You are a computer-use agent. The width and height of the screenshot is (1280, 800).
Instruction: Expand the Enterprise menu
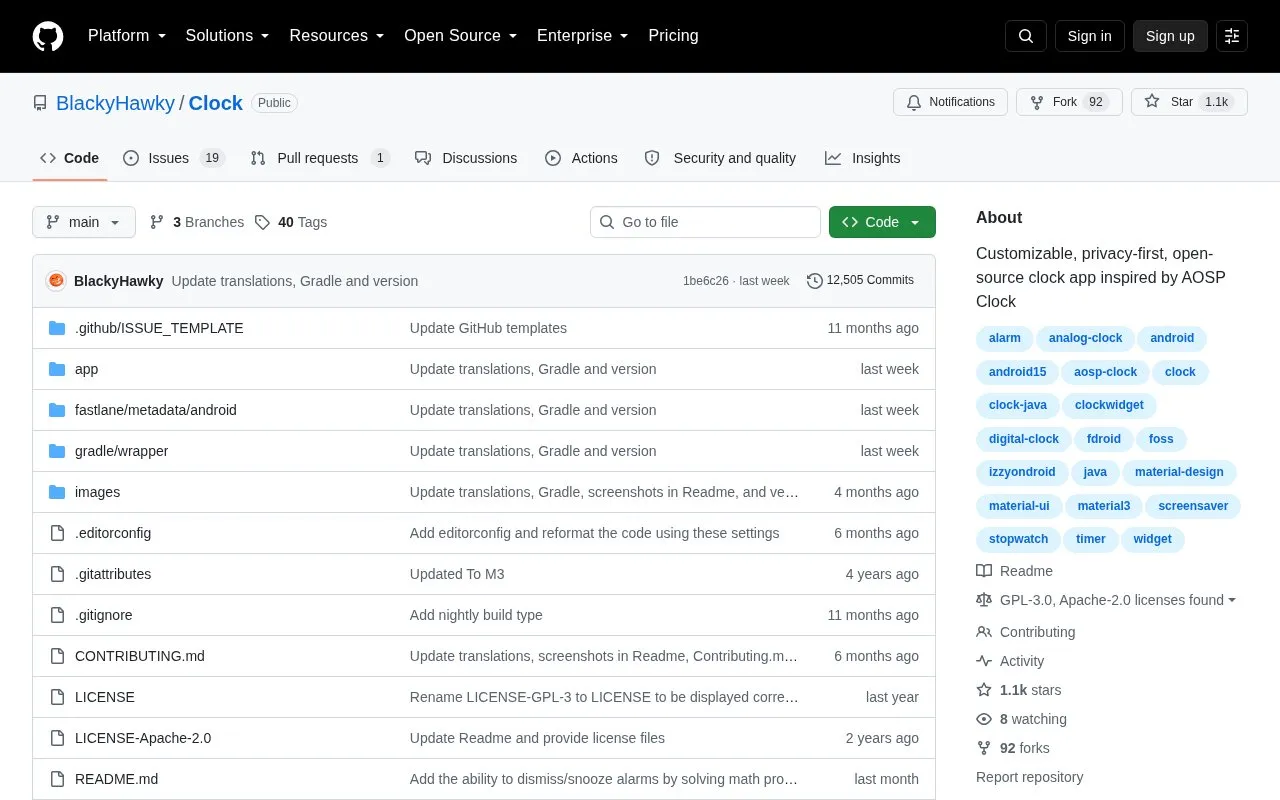[x=583, y=36]
